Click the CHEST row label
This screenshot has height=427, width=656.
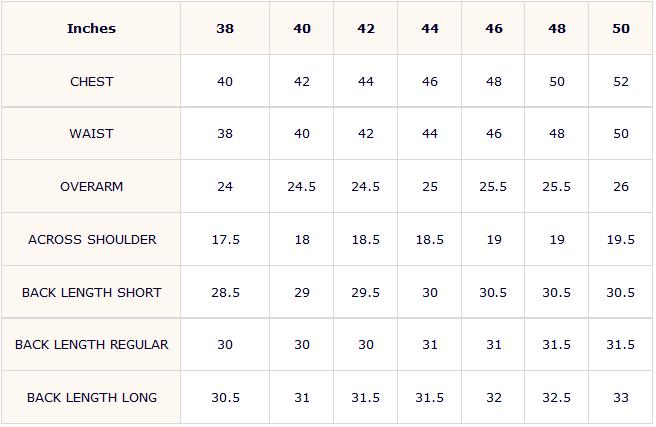[92, 82]
